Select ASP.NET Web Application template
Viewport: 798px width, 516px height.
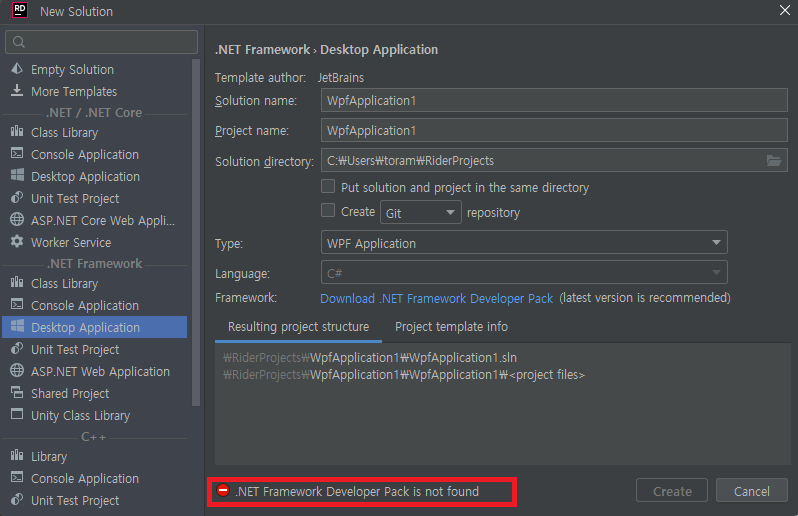click(x=95, y=371)
